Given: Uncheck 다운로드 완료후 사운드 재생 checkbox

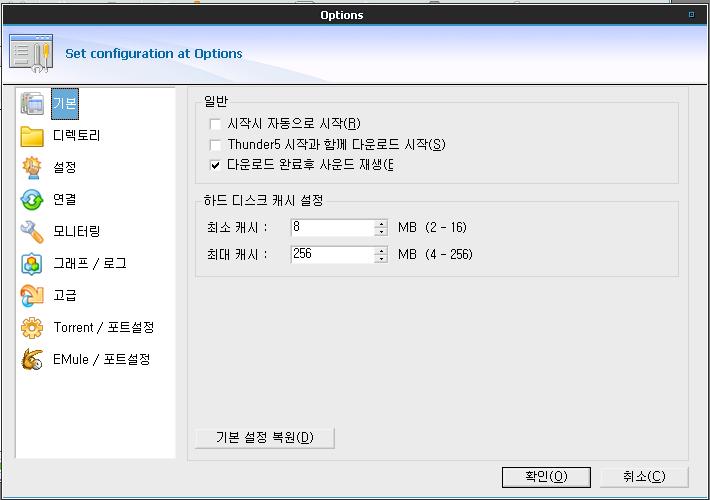Looking at the screenshot, I should (215, 165).
